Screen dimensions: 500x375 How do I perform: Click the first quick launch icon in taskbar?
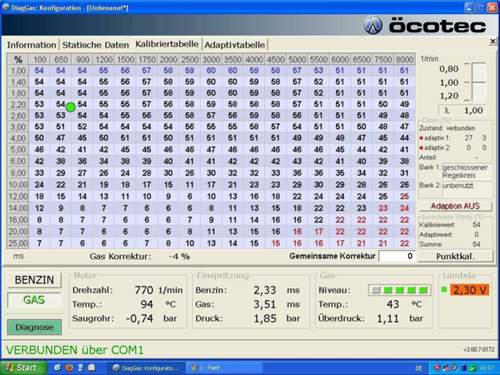click(x=57, y=368)
